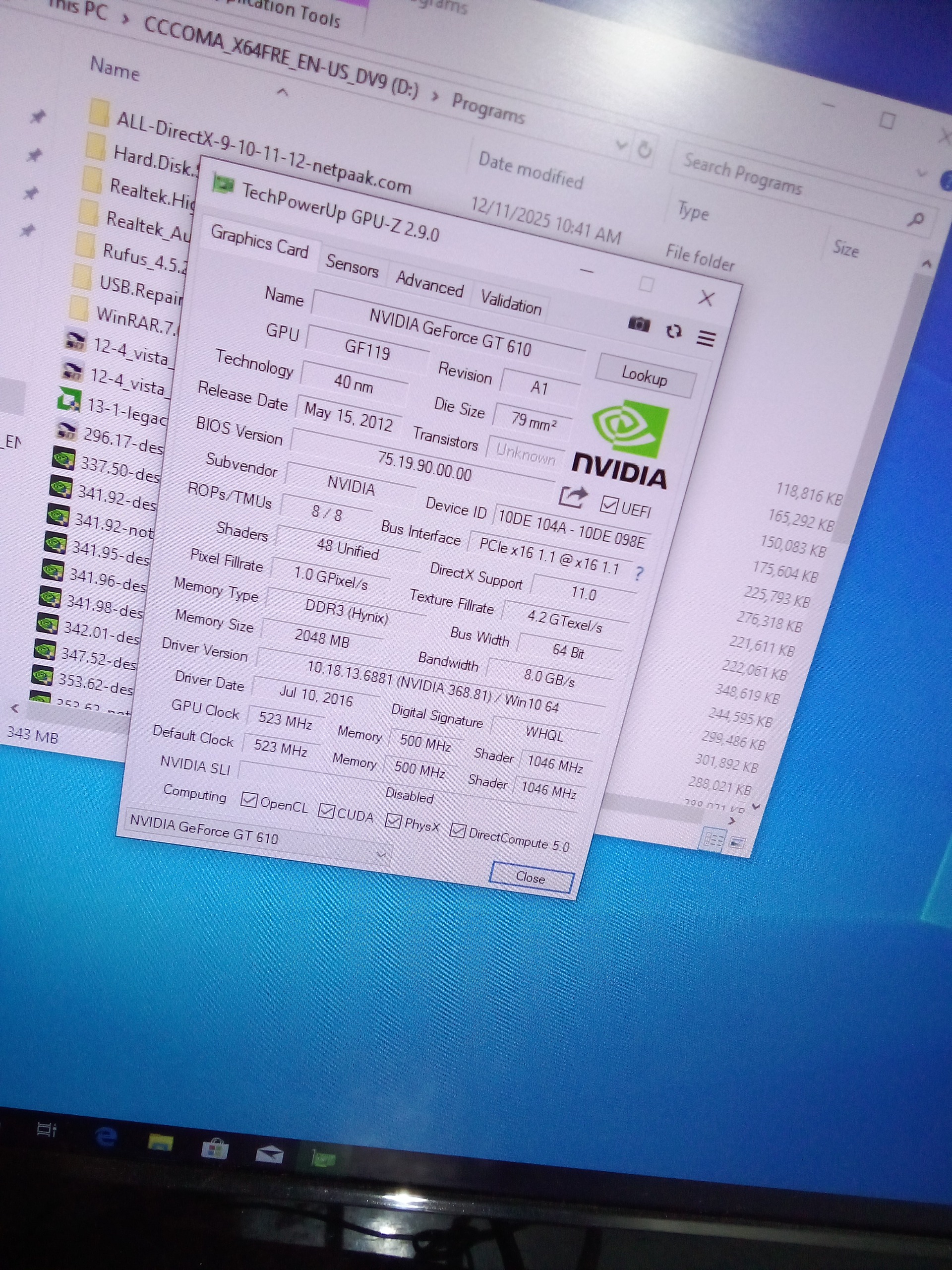Click the BIOS export share icon
The image size is (952, 1270).
(573, 497)
